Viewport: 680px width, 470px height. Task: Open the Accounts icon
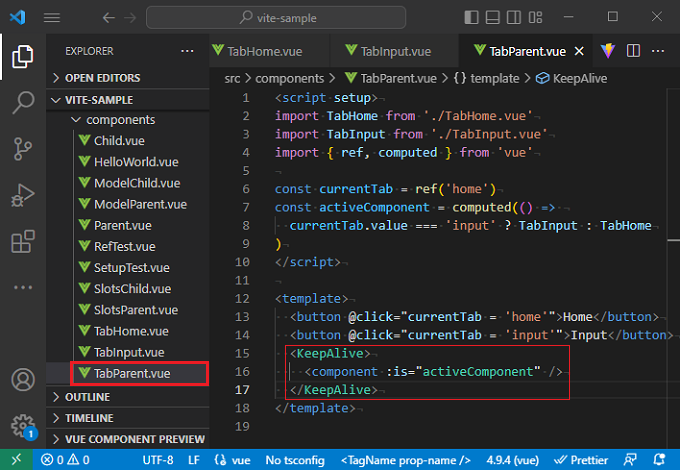pyautogui.click(x=23, y=380)
